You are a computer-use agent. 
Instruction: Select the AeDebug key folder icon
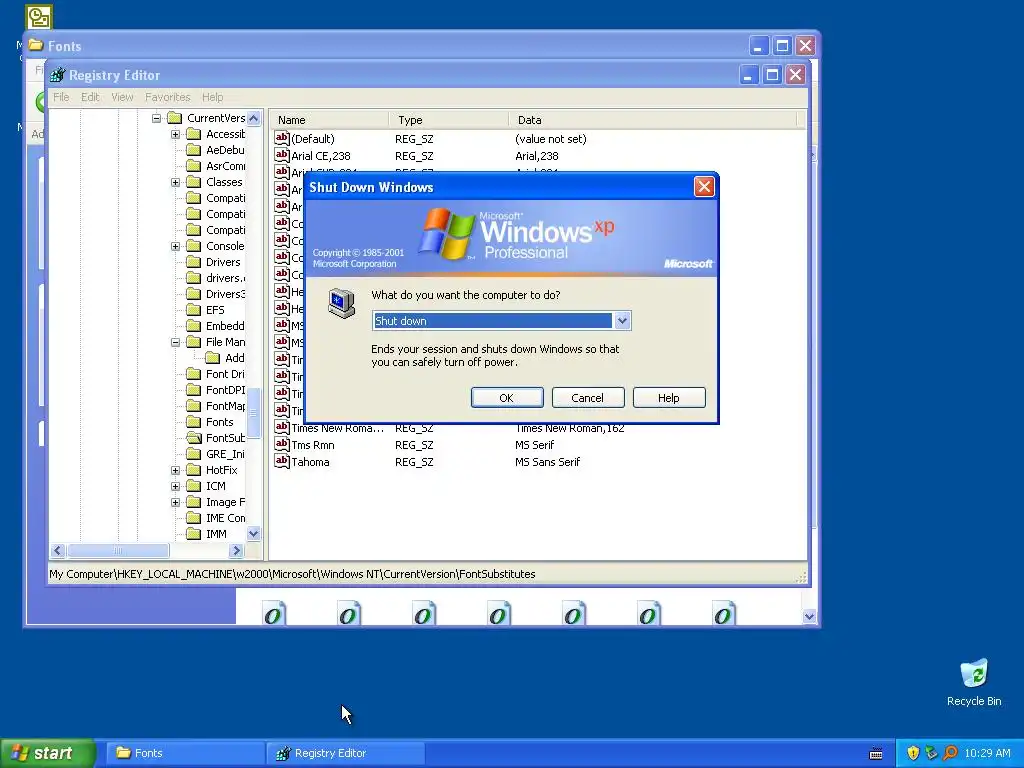point(193,150)
